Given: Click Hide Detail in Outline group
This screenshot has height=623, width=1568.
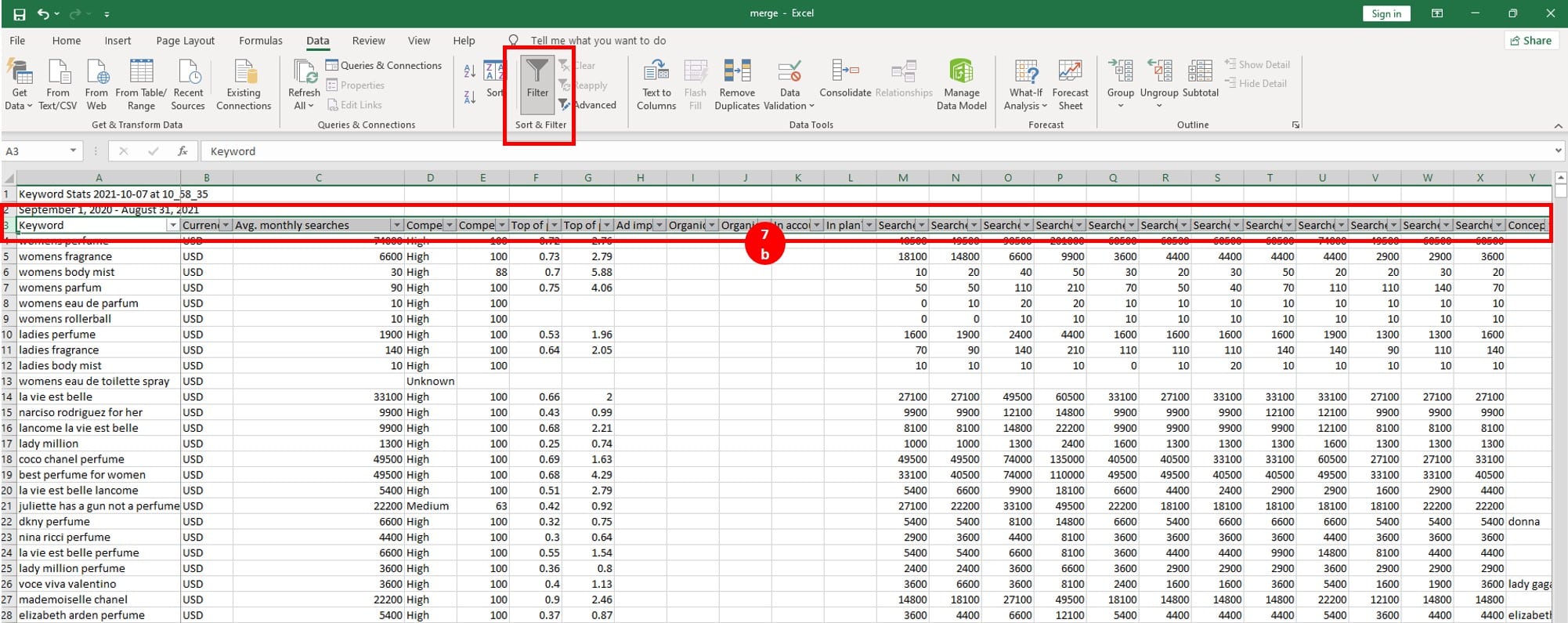Looking at the screenshot, I should tap(1255, 84).
